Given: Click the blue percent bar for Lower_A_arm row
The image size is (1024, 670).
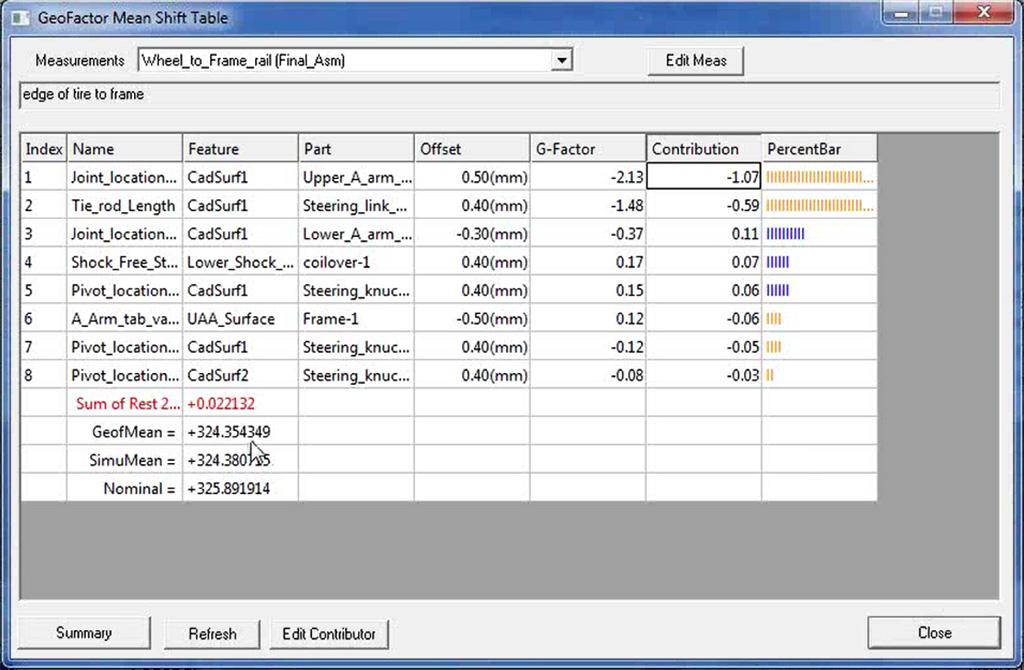Looking at the screenshot, I should pos(785,233).
